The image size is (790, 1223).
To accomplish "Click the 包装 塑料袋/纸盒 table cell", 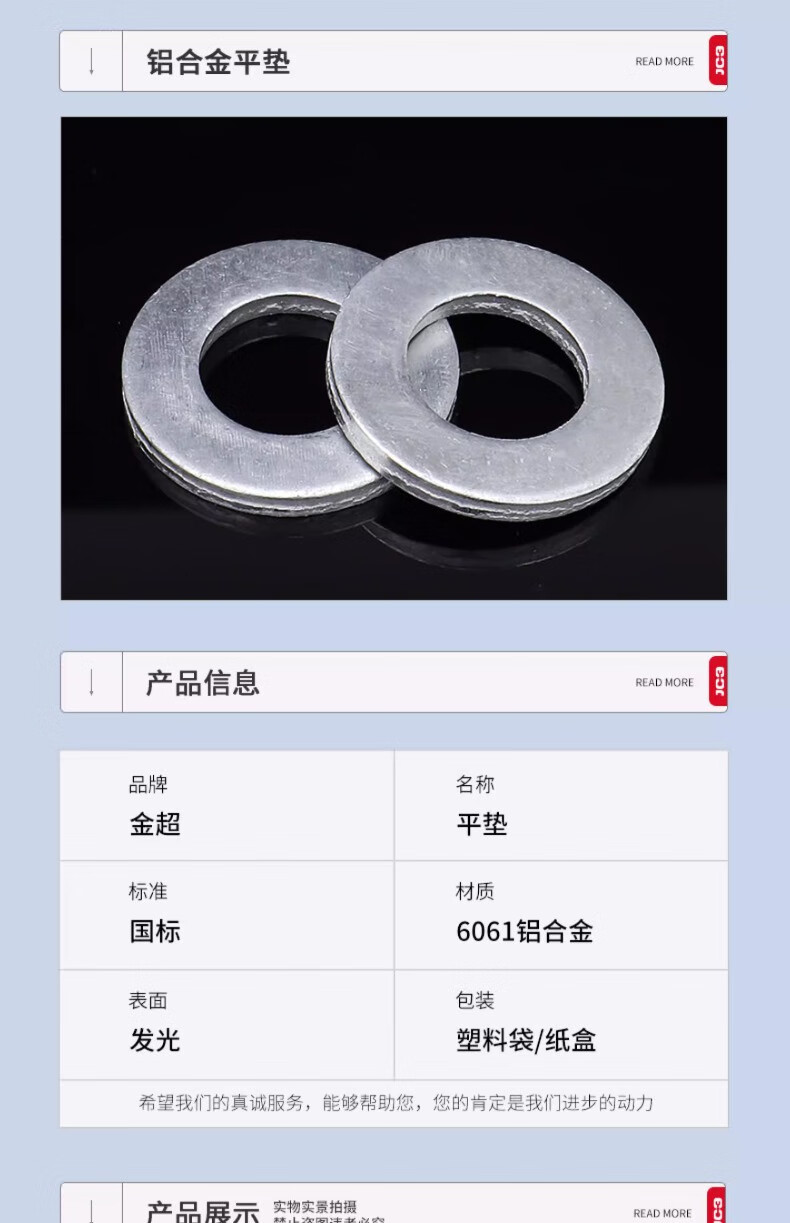I will (562, 1025).
